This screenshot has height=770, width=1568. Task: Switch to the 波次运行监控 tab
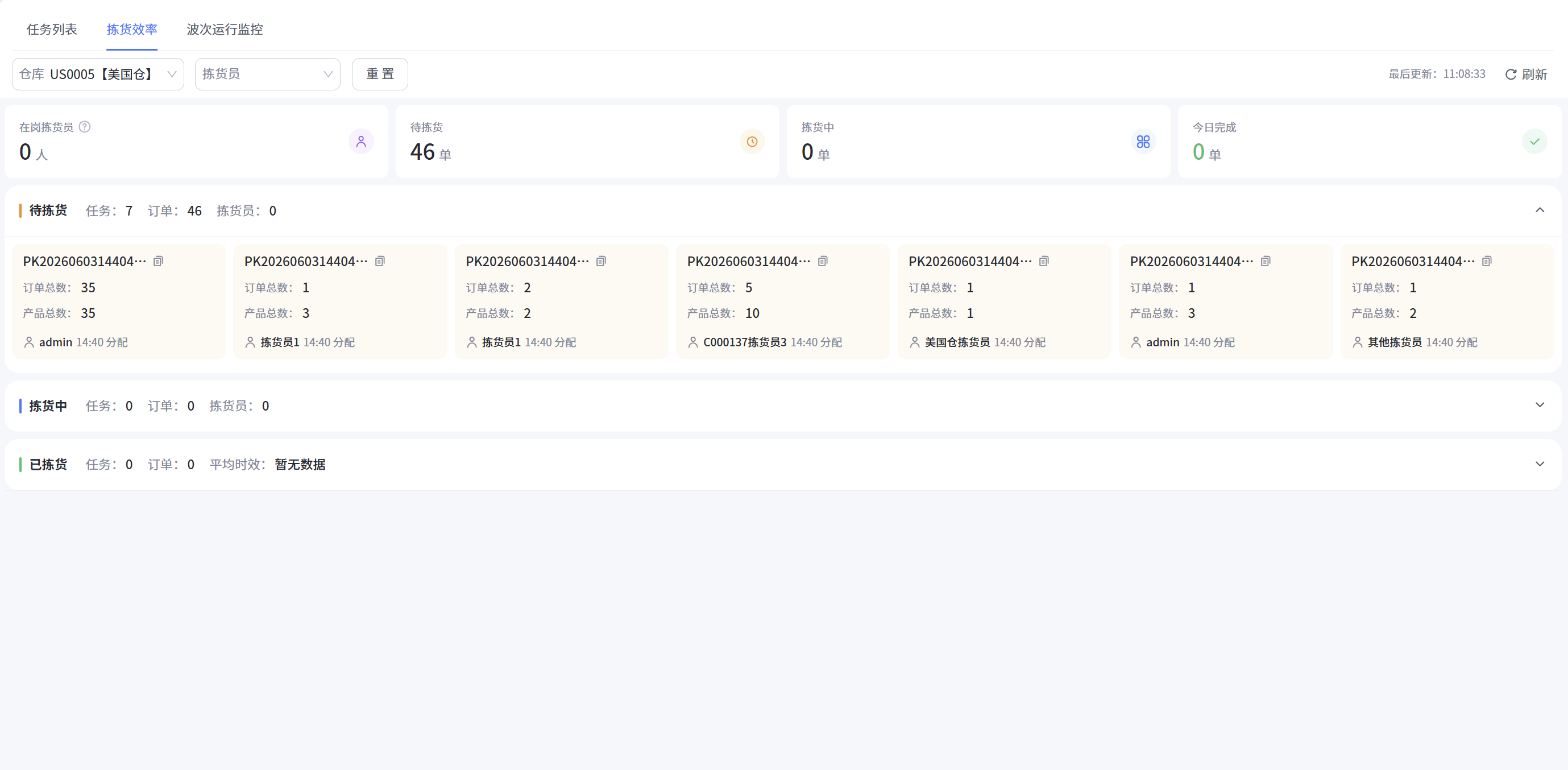[225, 29]
